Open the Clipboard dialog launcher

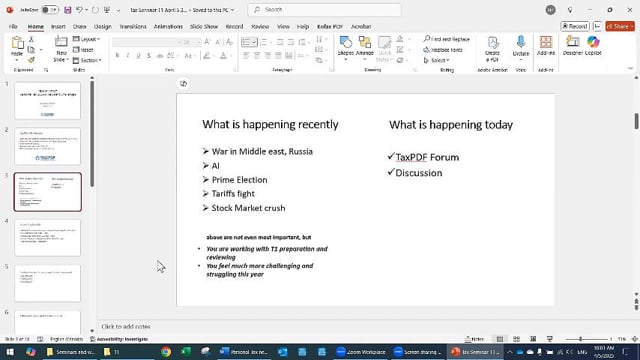tap(46, 70)
